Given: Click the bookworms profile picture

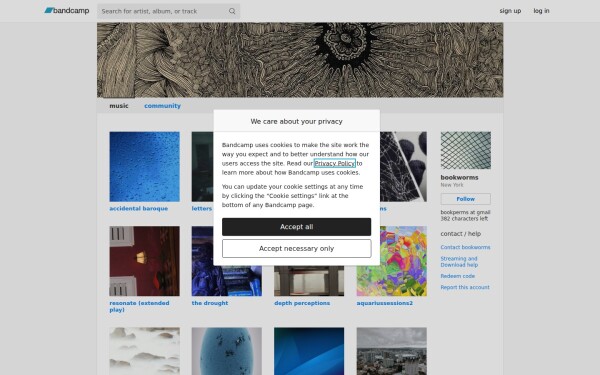Looking at the screenshot, I should coord(465,150).
